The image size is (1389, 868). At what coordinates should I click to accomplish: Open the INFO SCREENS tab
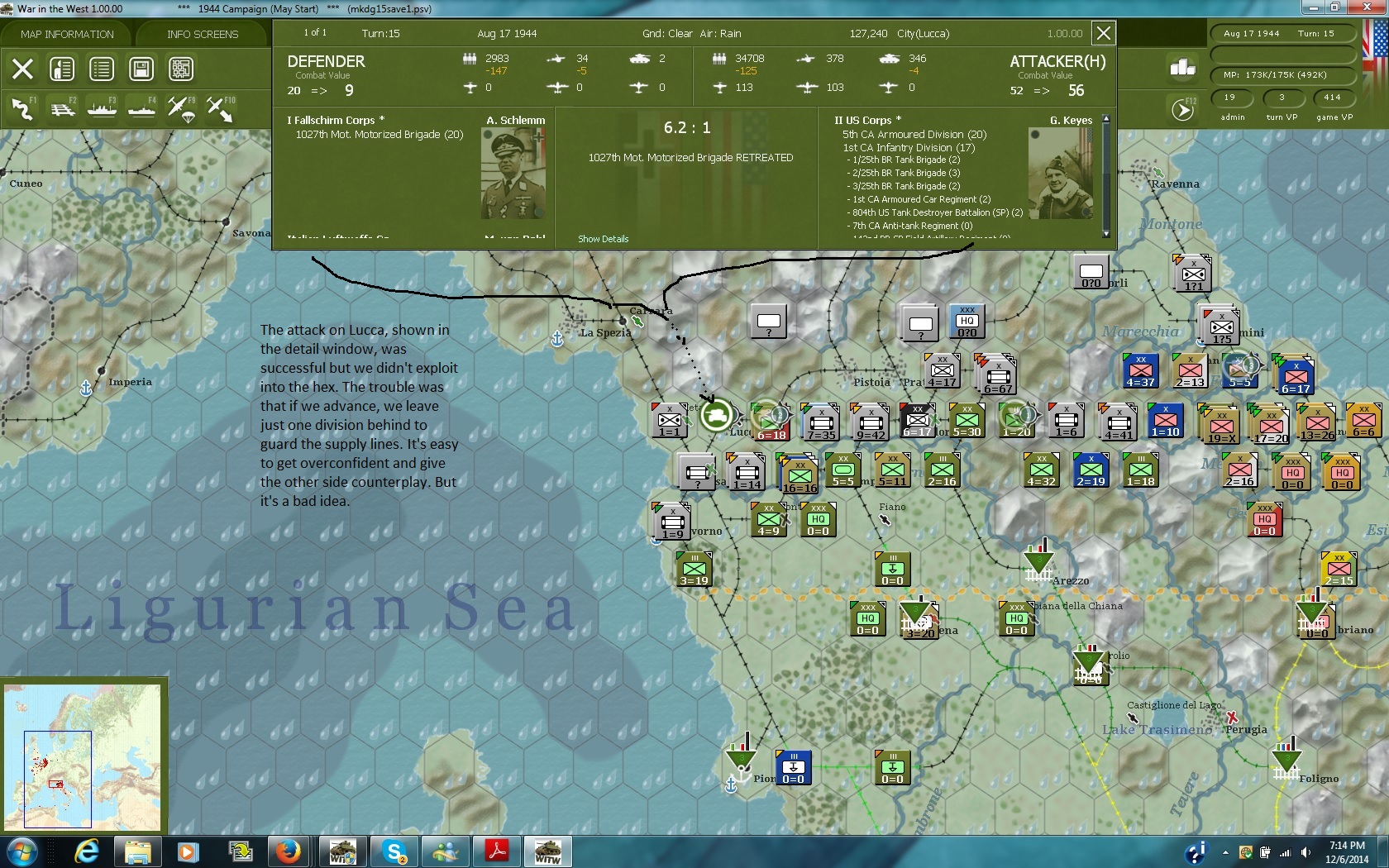[x=203, y=34]
